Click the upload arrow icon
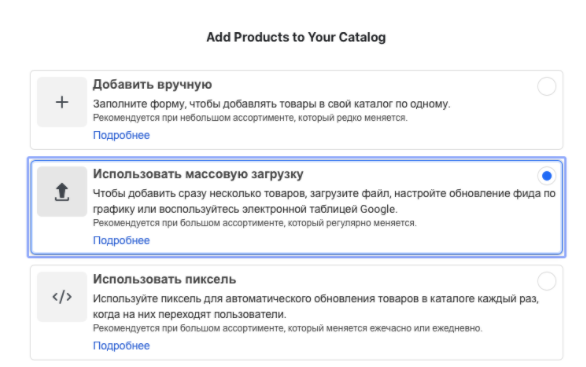Screen dimensions: 586x367 62,192
